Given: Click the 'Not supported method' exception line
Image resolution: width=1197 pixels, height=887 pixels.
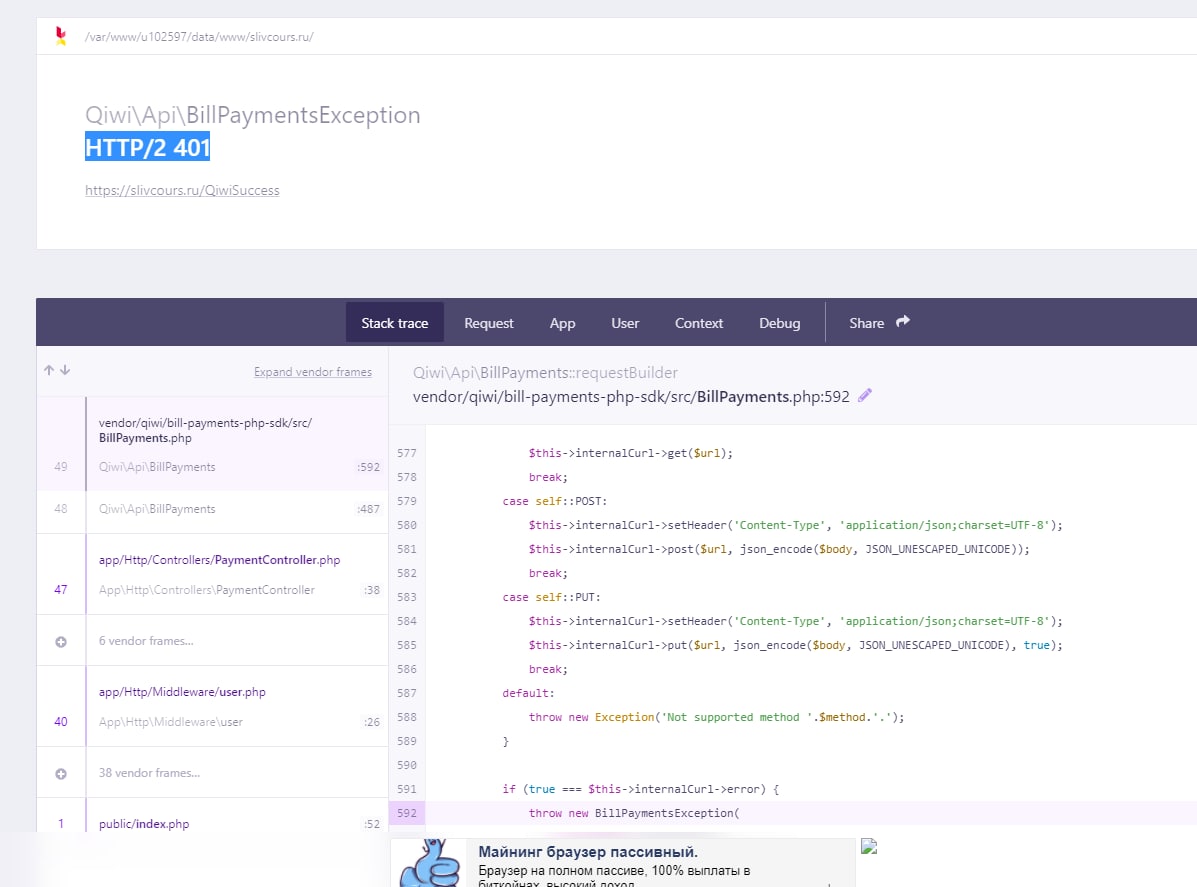Looking at the screenshot, I should point(716,717).
